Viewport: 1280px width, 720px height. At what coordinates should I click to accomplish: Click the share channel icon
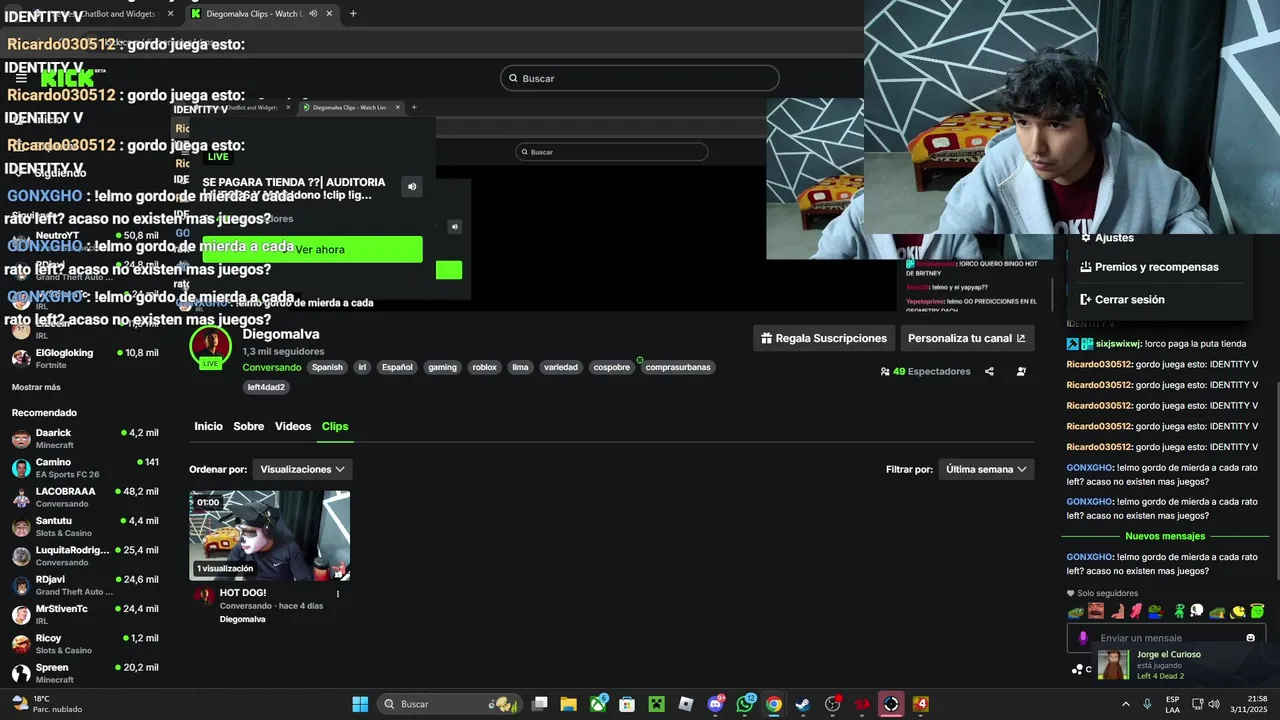(x=989, y=371)
